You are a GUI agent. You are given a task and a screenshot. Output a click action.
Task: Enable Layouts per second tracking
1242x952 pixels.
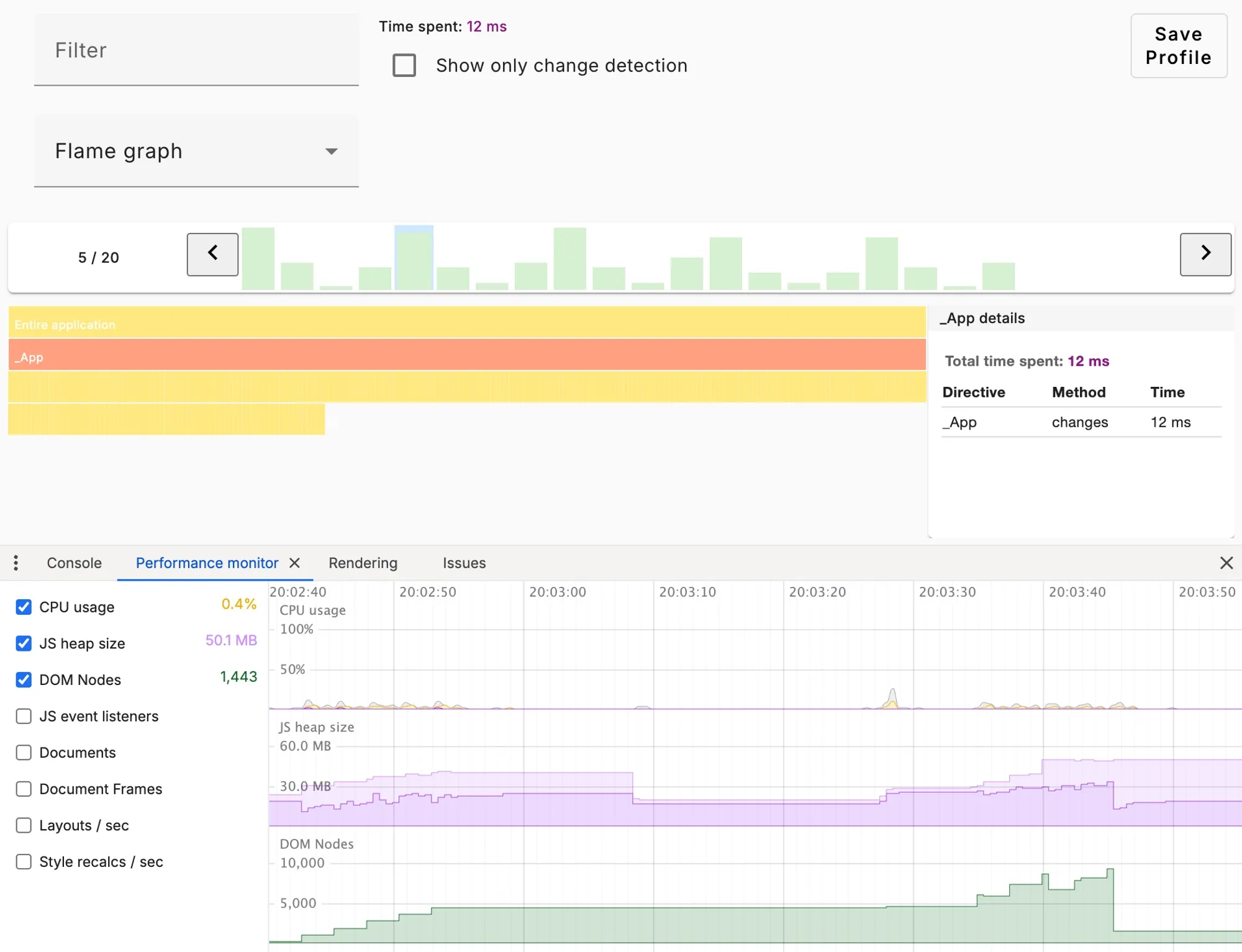(24, 825)
